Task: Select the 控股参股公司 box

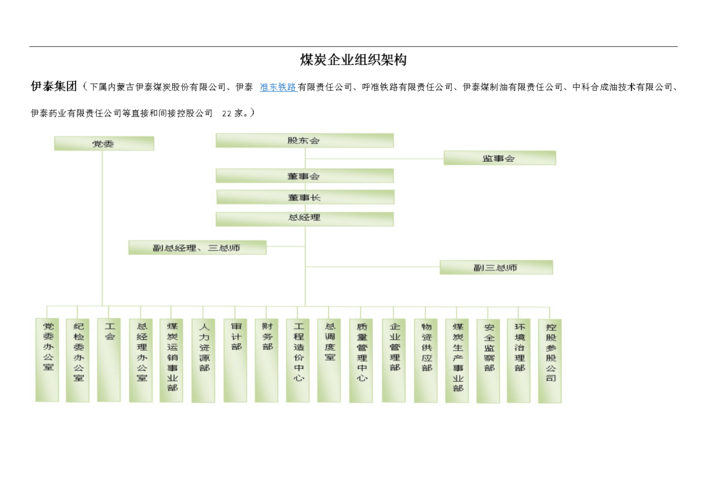Action: coord(550,360)
